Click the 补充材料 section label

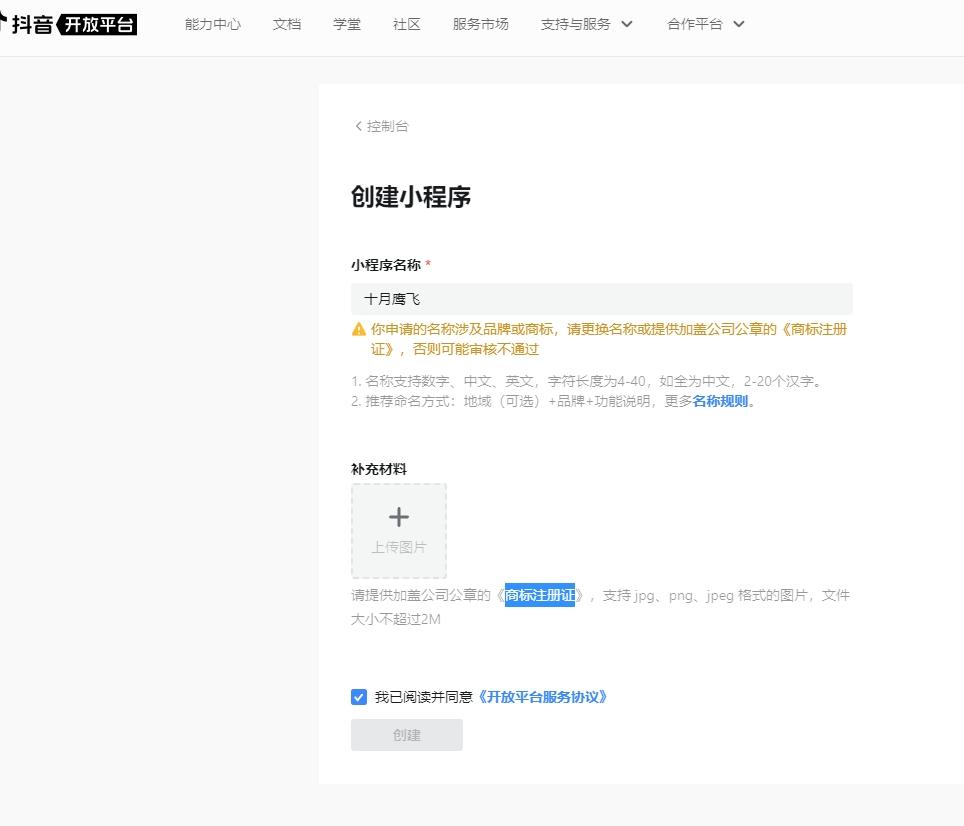tap(379, 469)
